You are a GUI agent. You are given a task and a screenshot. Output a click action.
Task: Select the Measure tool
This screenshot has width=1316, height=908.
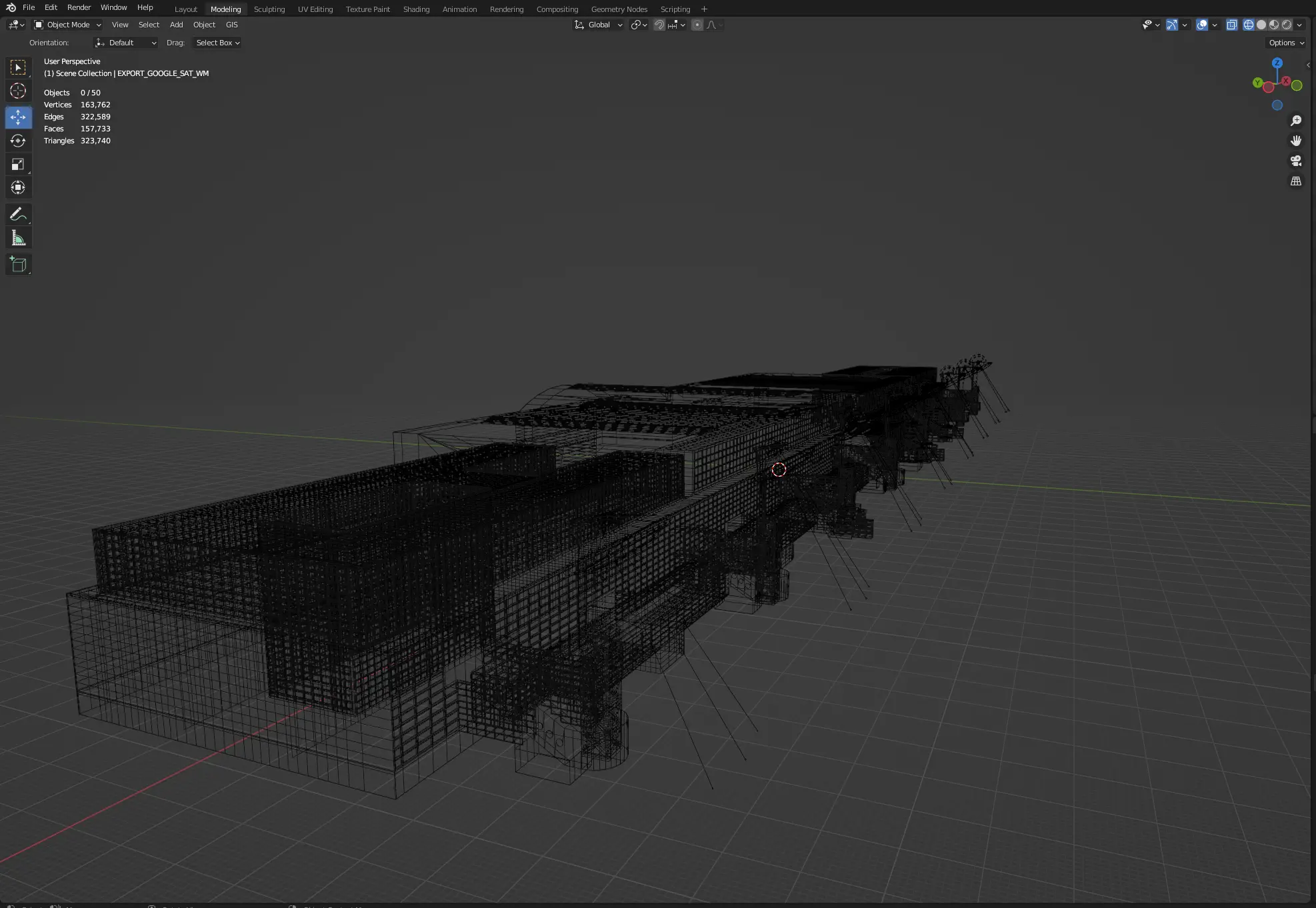(x=18, y=238)
